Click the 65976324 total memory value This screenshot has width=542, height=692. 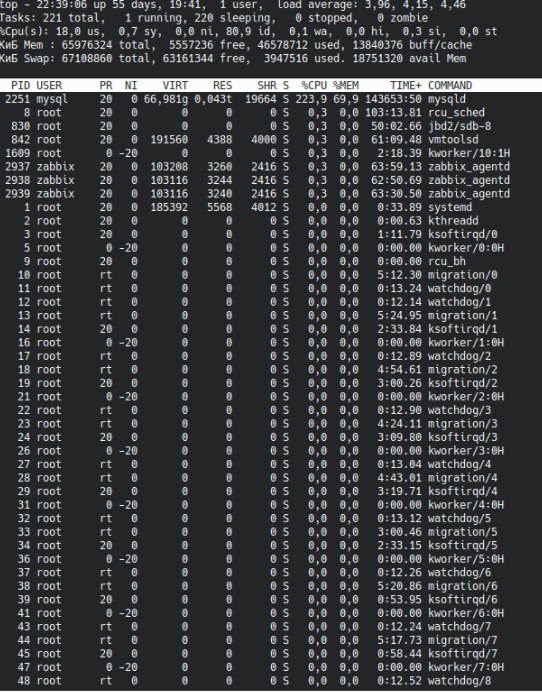87,45
